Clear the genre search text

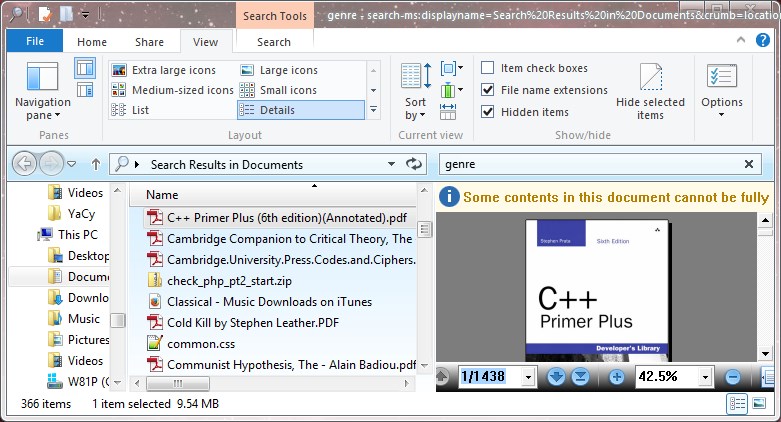pos(749,164)
